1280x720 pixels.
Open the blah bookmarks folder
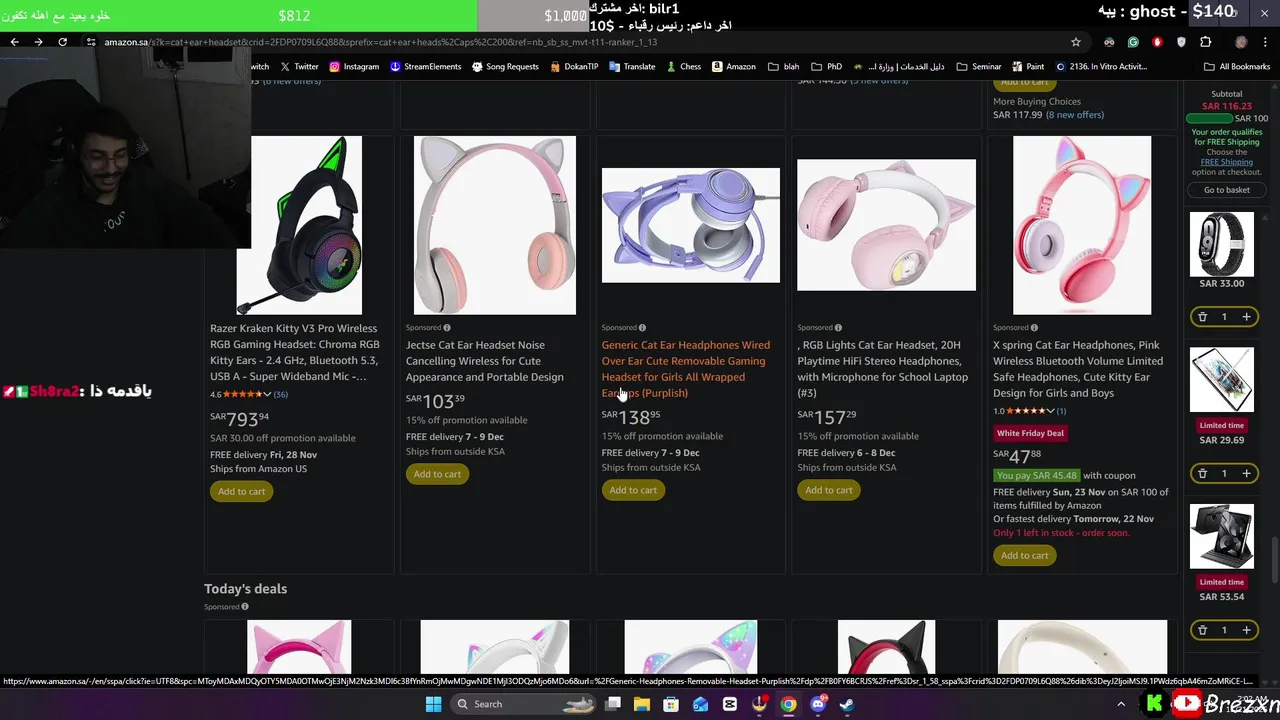[x=783, y=67]
